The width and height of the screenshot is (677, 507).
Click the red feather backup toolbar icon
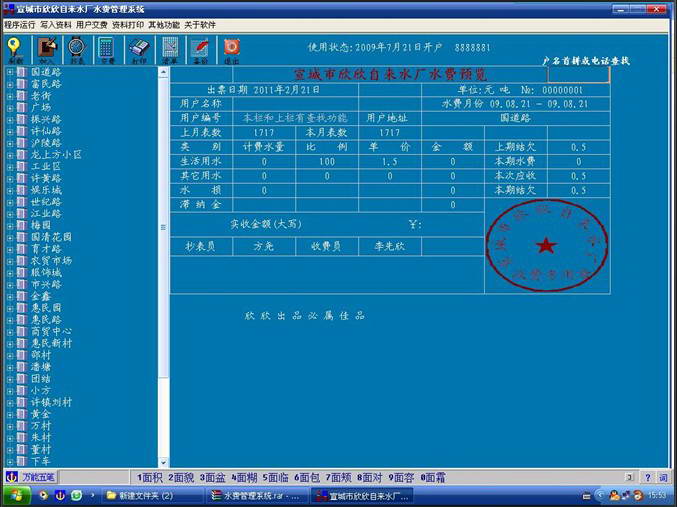(200, 48)
